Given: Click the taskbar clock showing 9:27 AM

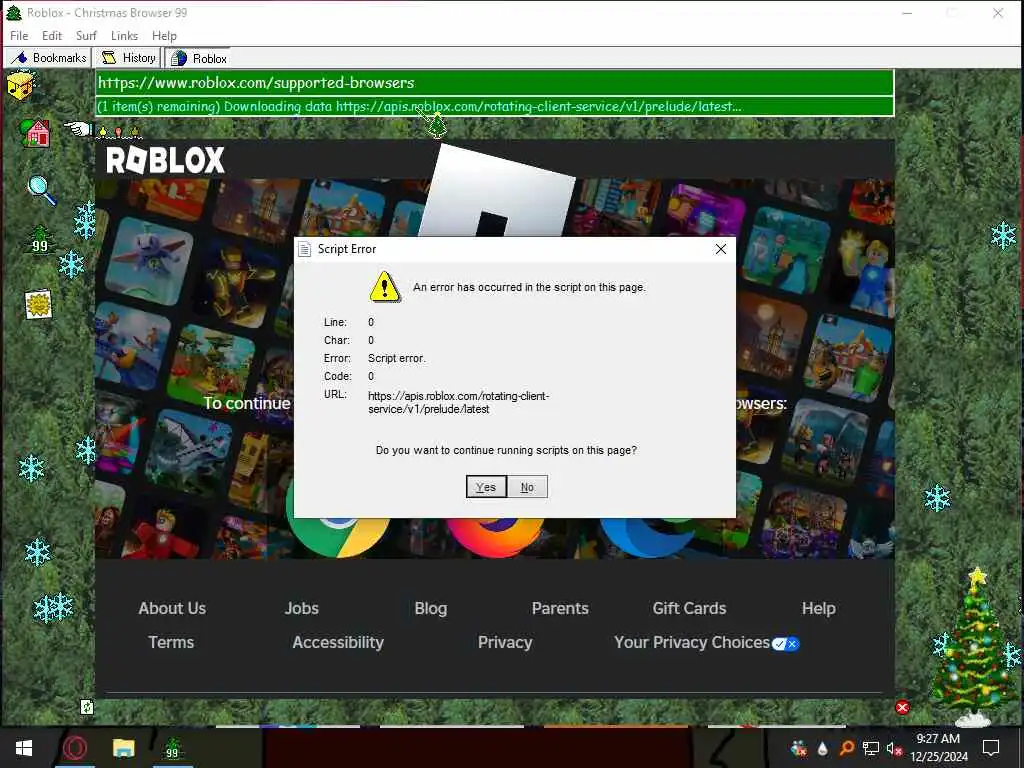Looking at the screenshot, I should pyautogui.click(x=938, y=748).
